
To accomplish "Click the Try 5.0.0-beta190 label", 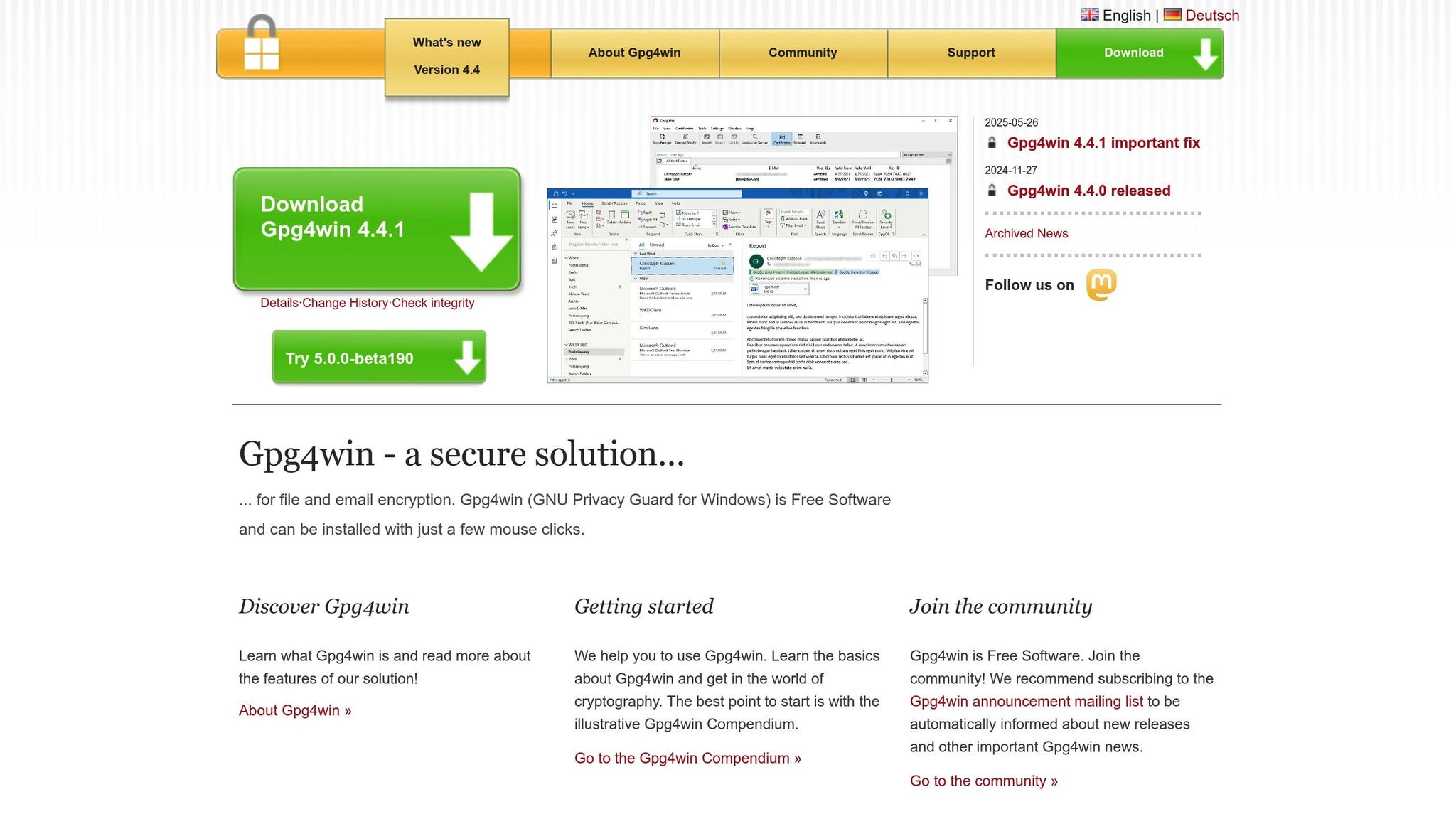I will tap(349, 358).
